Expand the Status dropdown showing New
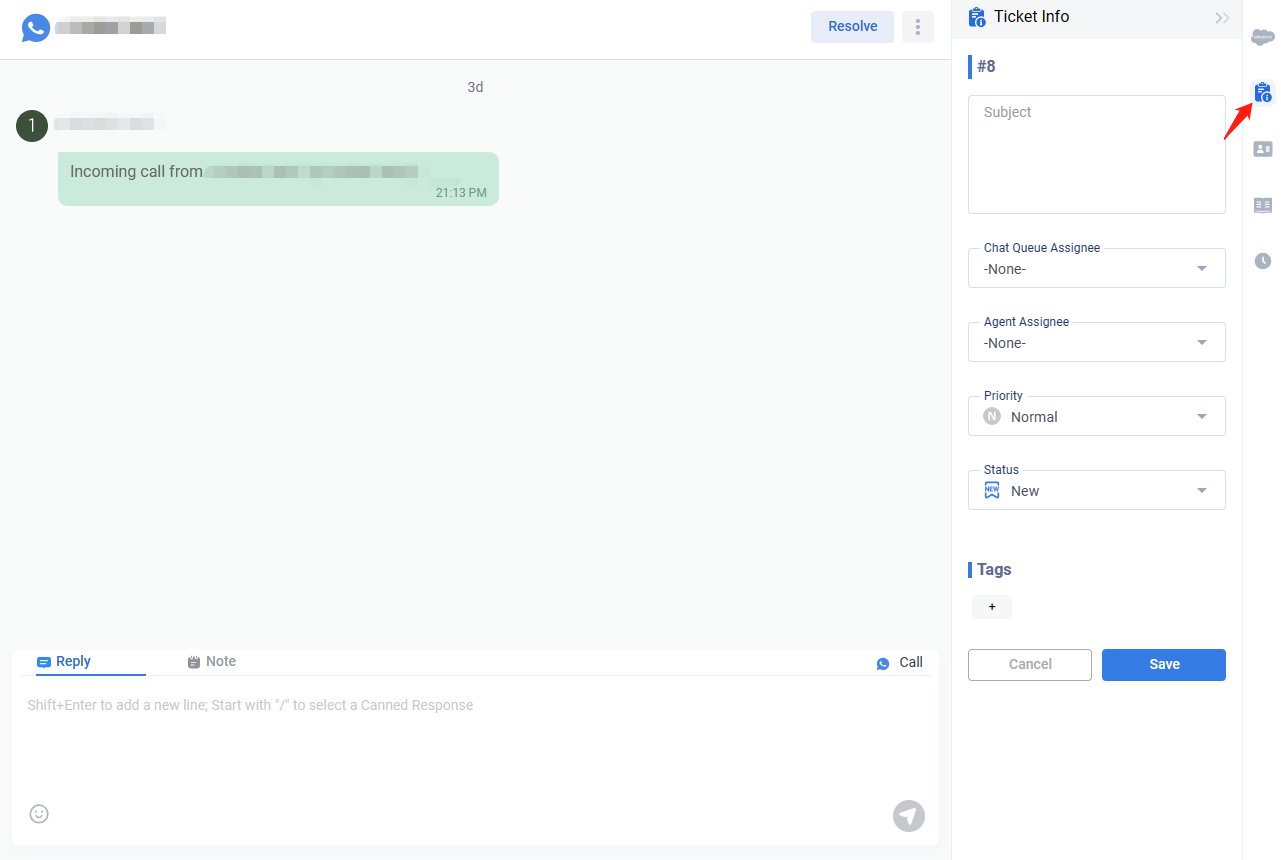 [x=1096, y=491]
